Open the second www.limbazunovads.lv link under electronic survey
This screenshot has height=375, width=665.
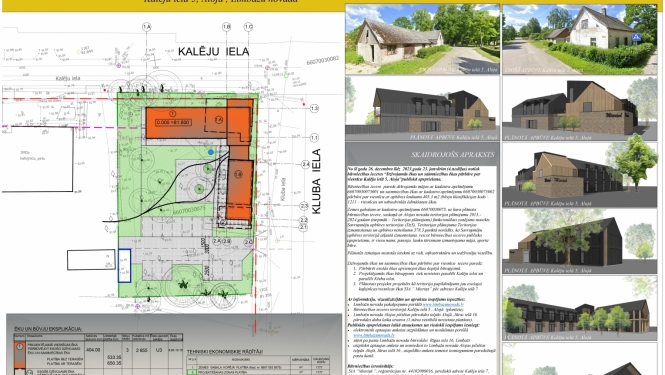pos(374,335)
